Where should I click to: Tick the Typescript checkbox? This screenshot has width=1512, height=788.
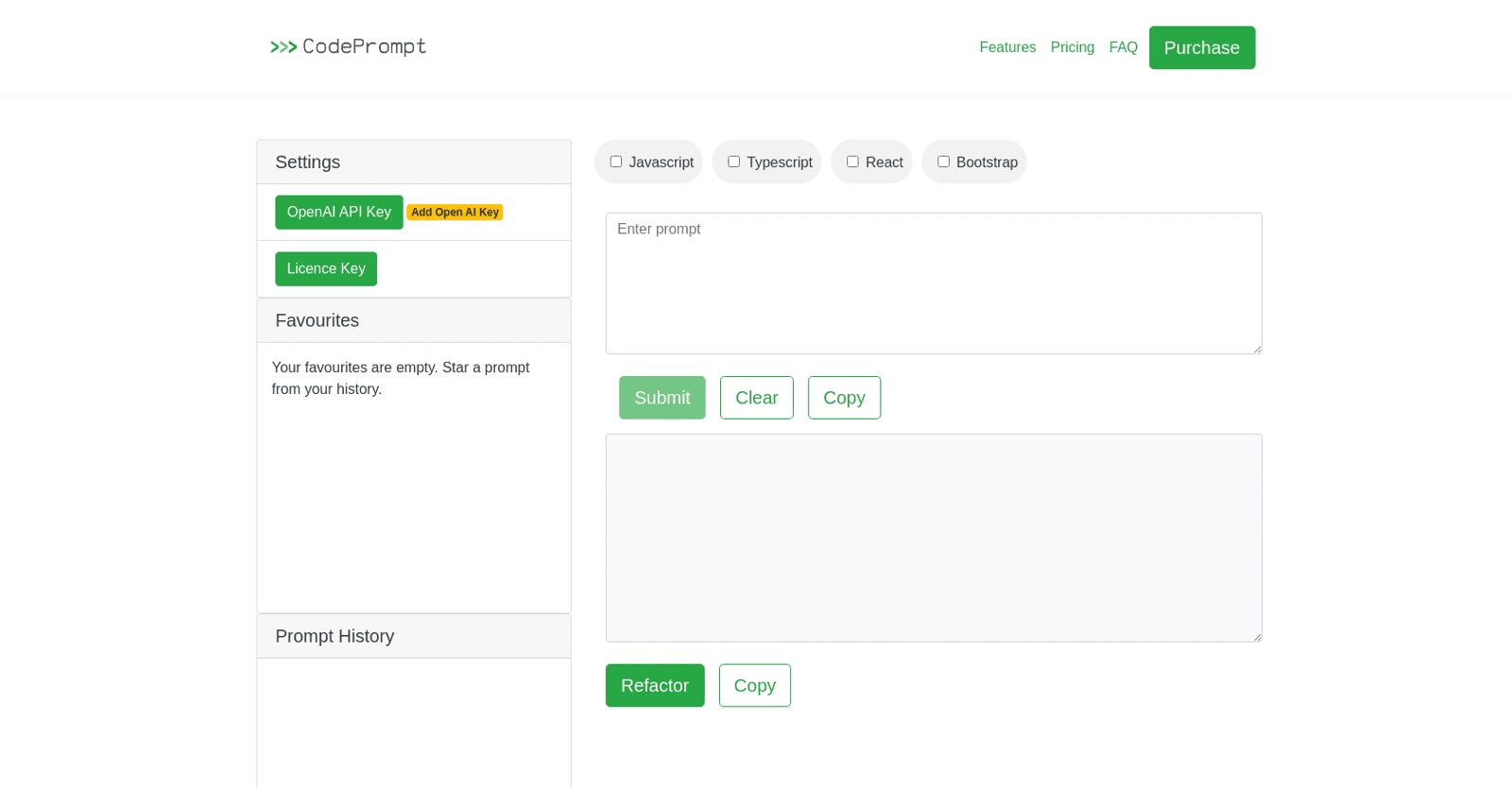[733, 162]
